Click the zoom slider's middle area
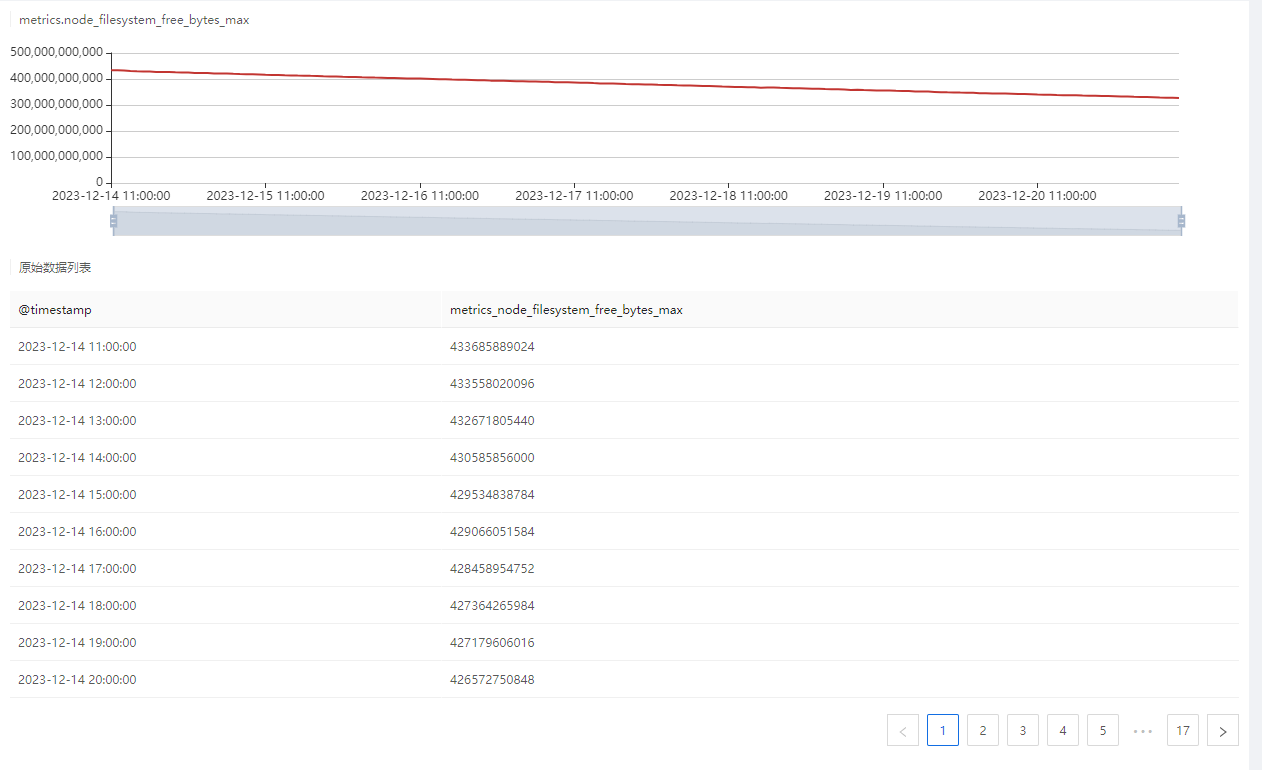The width and height of the screenshot is (1262, 770). (x=647, y=221)
